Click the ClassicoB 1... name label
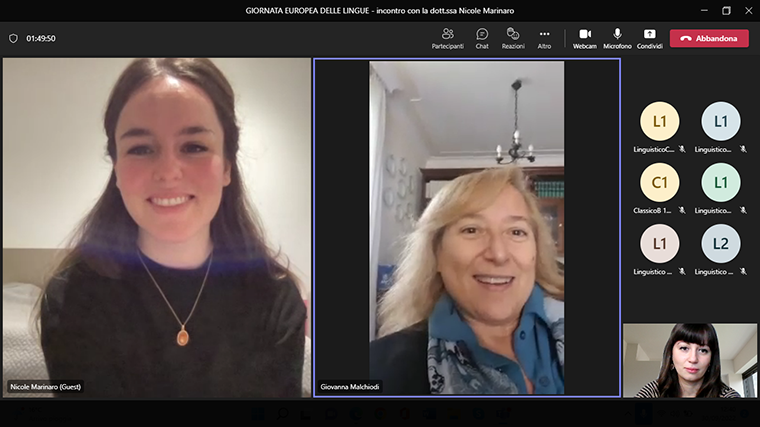 point(652,210)
